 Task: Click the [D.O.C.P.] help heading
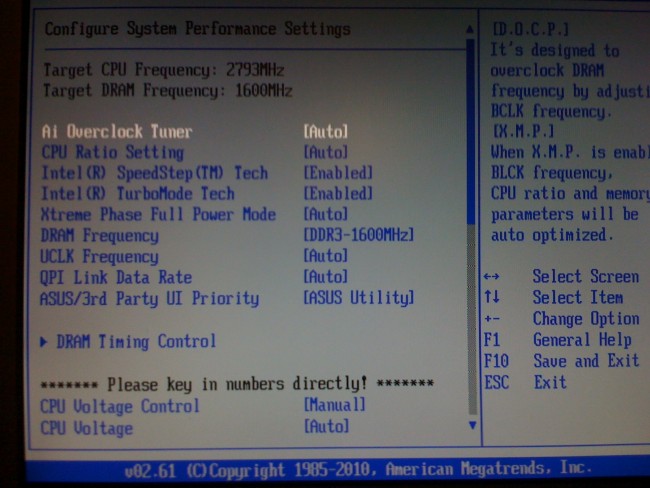pos(531,29)
